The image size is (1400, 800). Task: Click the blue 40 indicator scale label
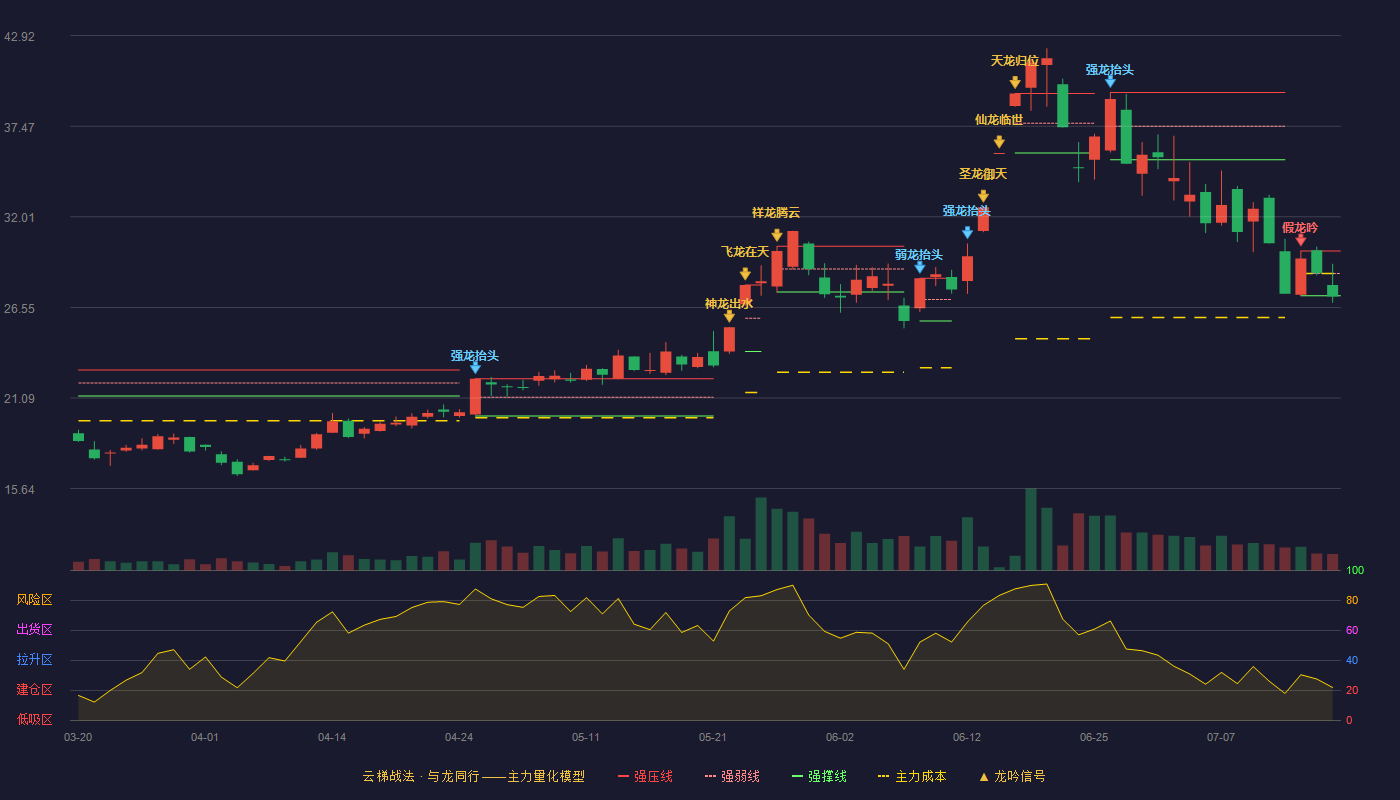point(1352,660)
